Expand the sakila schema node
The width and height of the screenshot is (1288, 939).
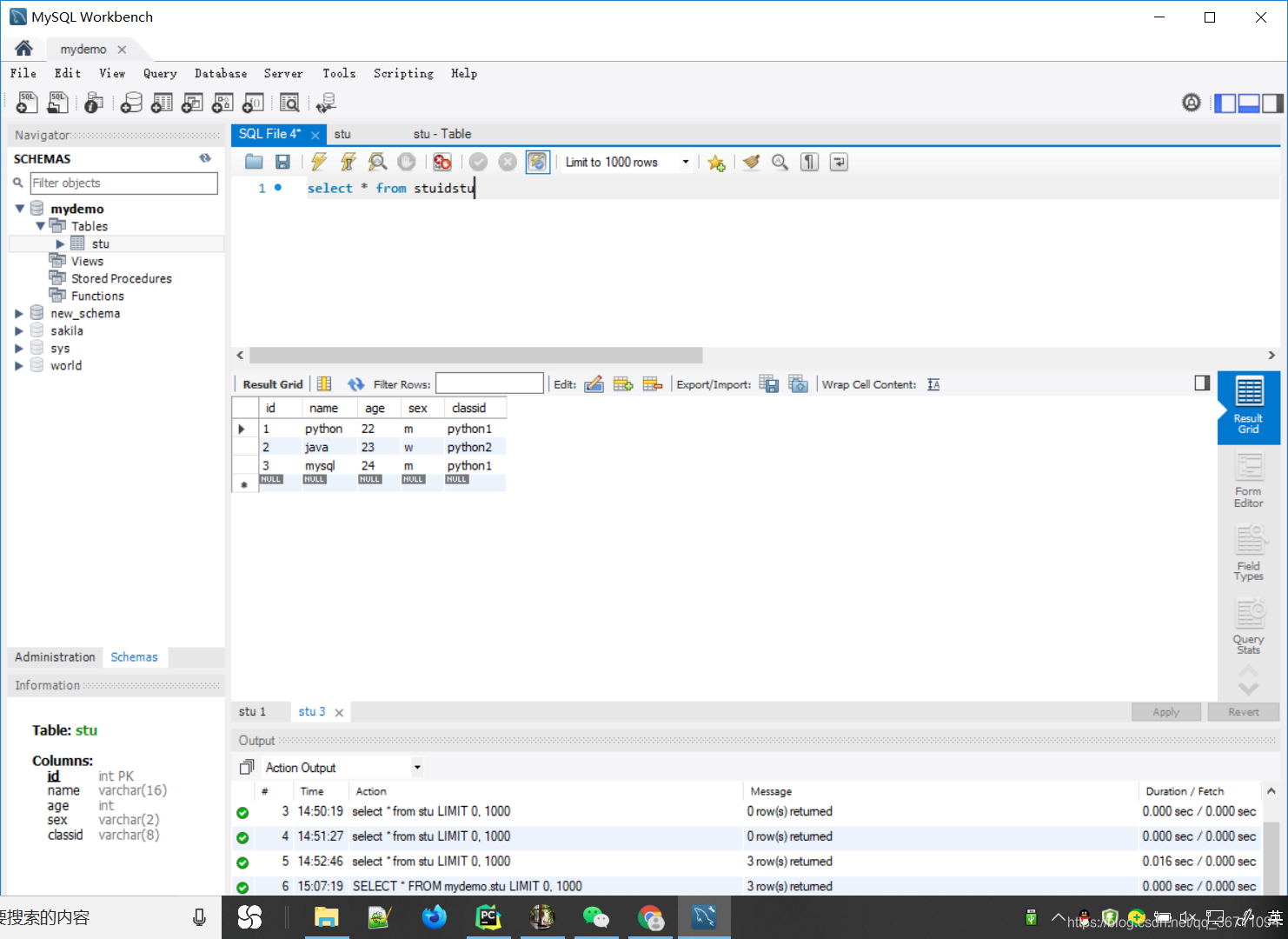pos(19,331)
